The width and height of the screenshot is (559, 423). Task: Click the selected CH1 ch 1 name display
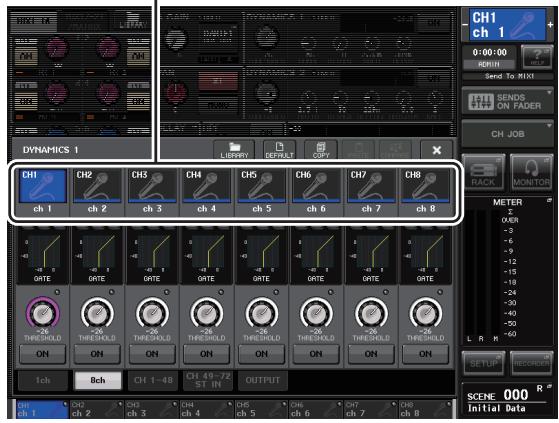(x=508, y=25)
